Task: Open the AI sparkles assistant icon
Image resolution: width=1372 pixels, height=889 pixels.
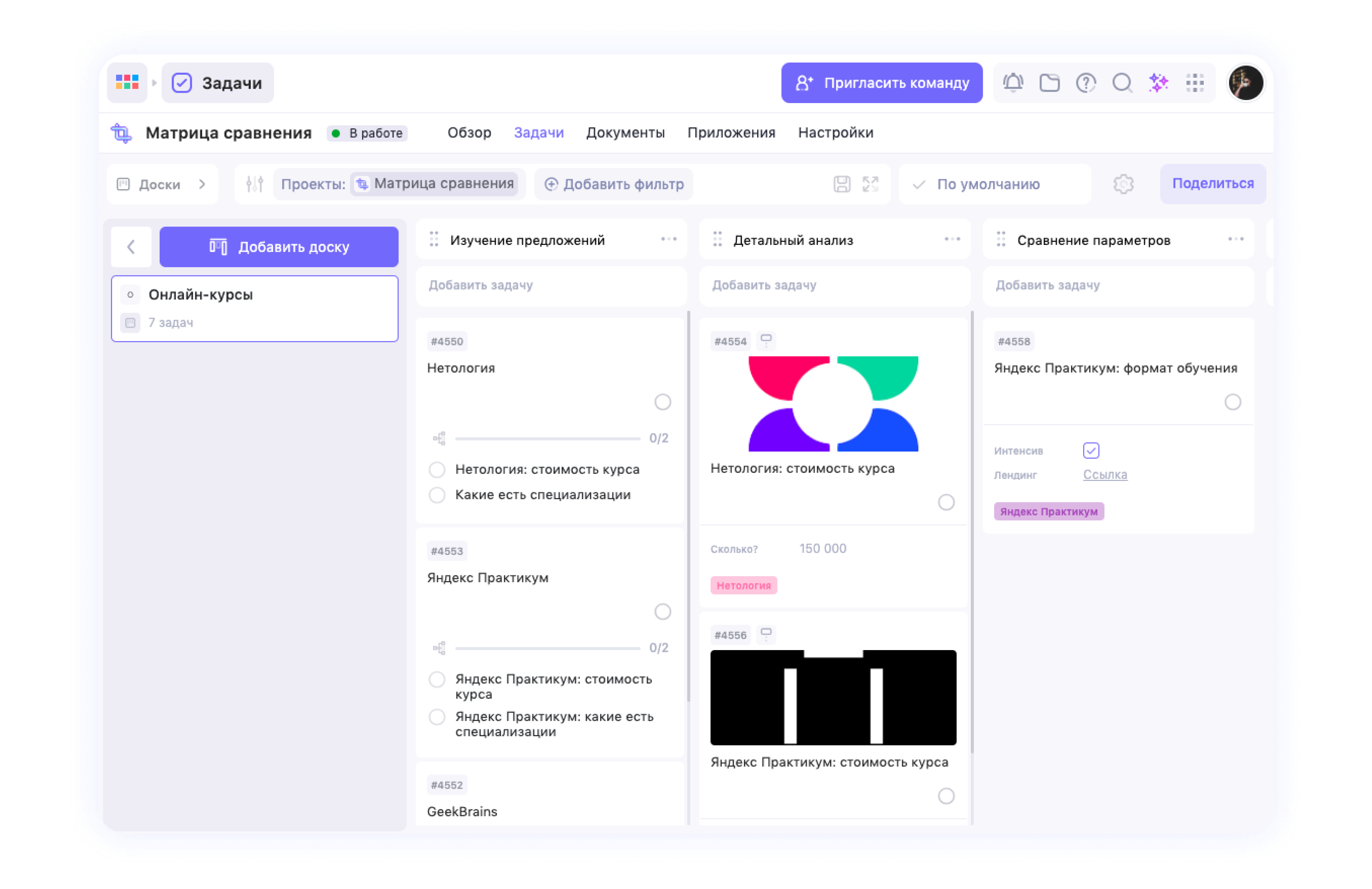Action: 1158,83
